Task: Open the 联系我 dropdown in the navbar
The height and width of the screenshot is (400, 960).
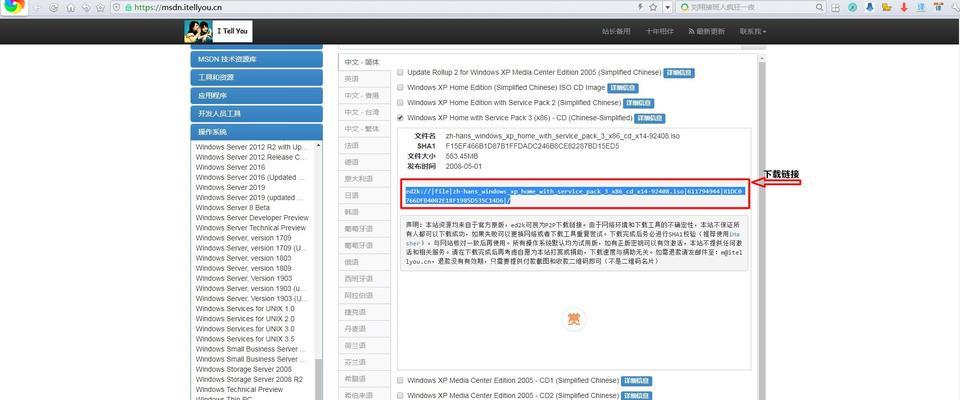Action: [x=752, y=32]
